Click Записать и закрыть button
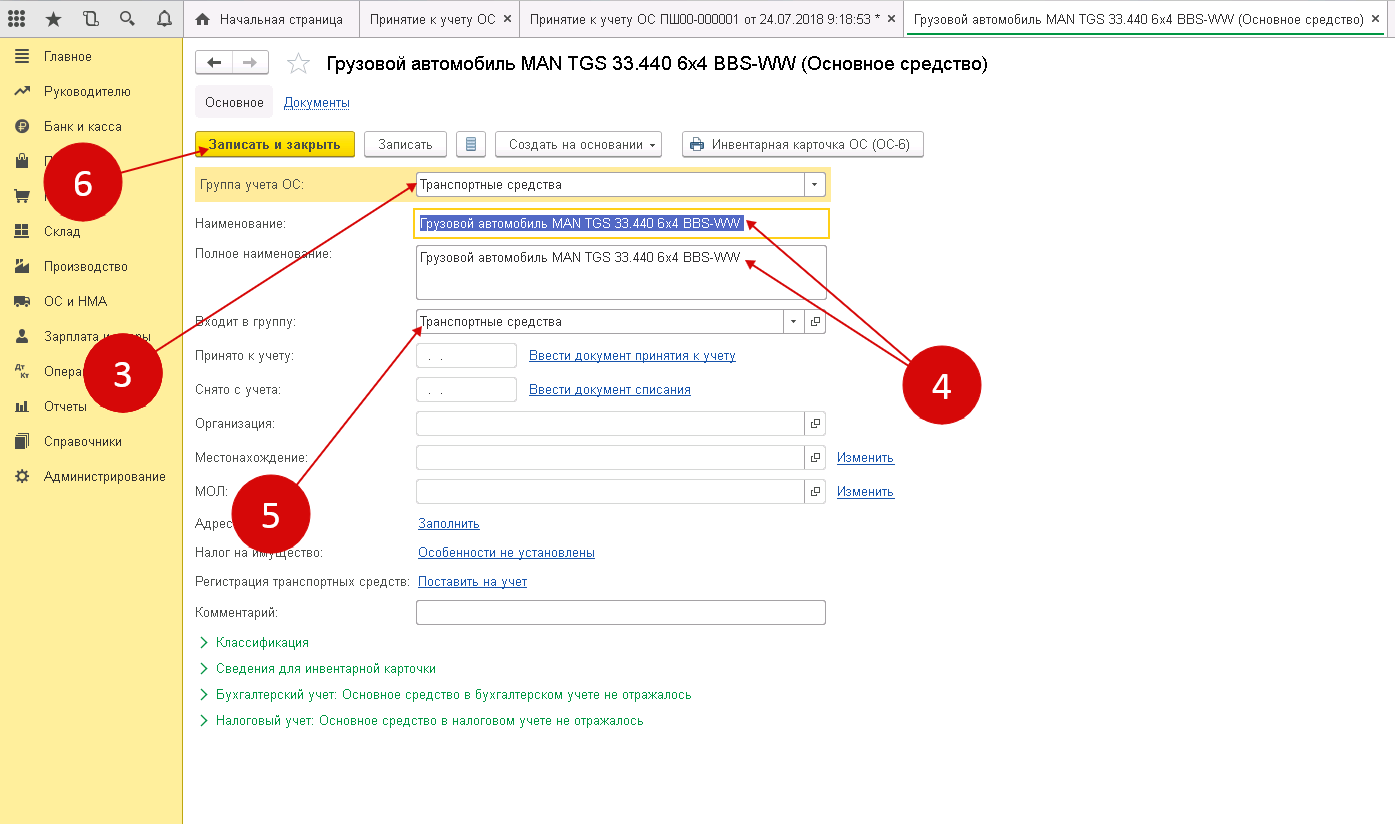The width and height of the screenshot is (1395, 824). (275, 144)
